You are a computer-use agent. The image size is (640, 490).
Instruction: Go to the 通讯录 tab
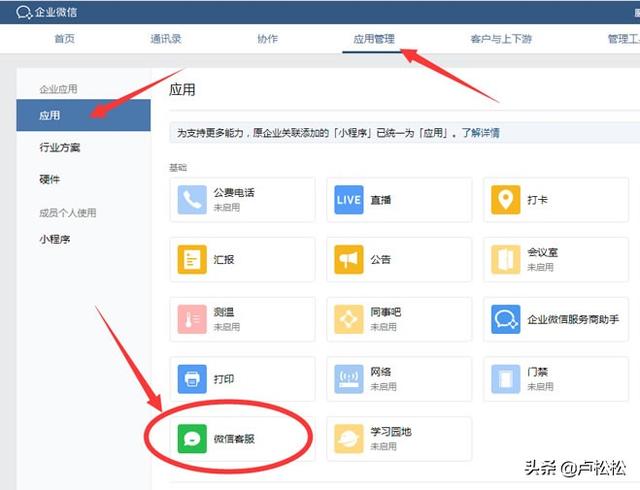(166, 39)
